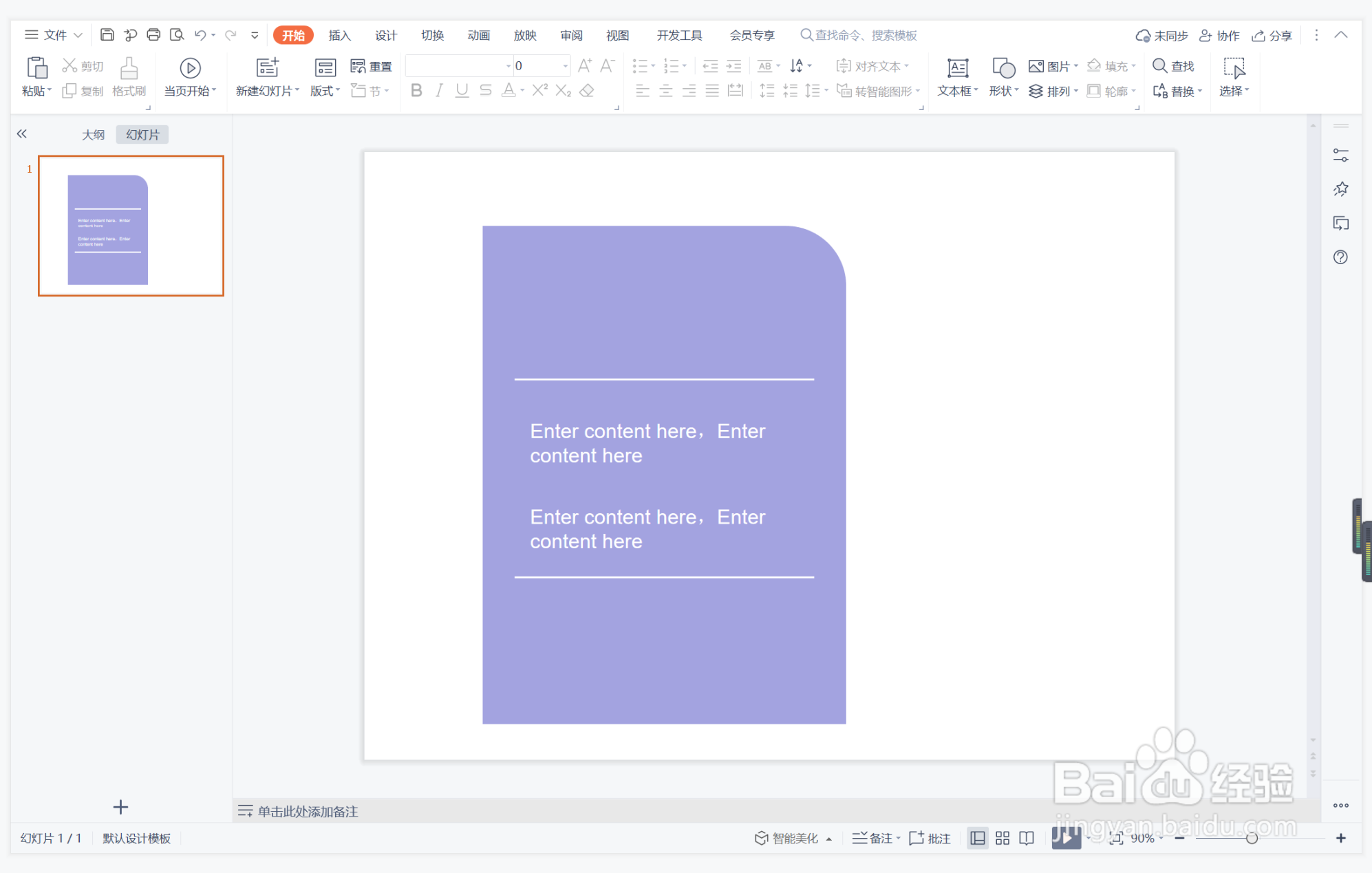The width and height of the screenshot is (1372, 873).
Task: Toggle Bold text formatting
Action: click(x=416, y=91)
